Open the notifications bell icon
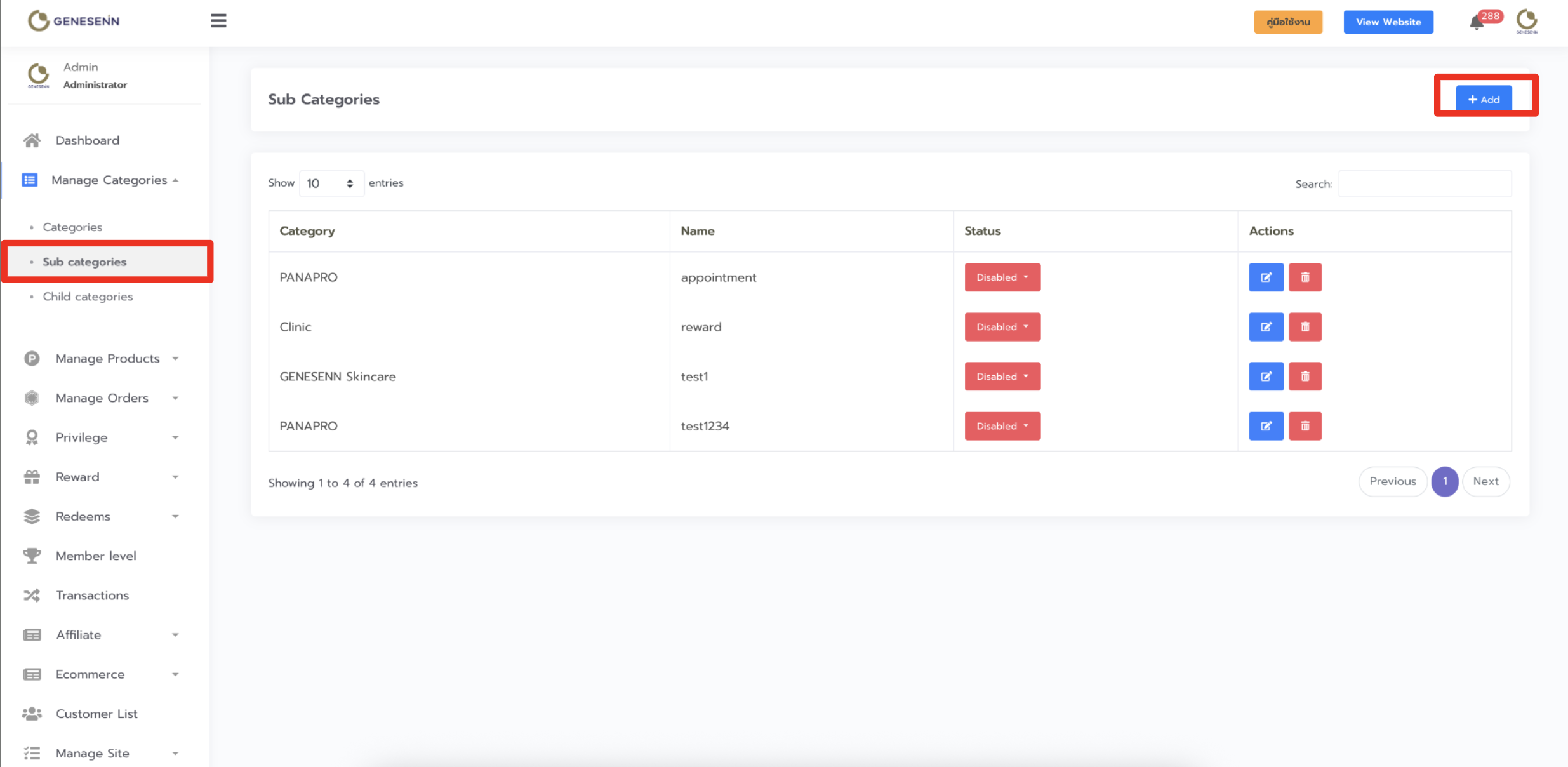 pyautogui.click(x=1477, y=23)
